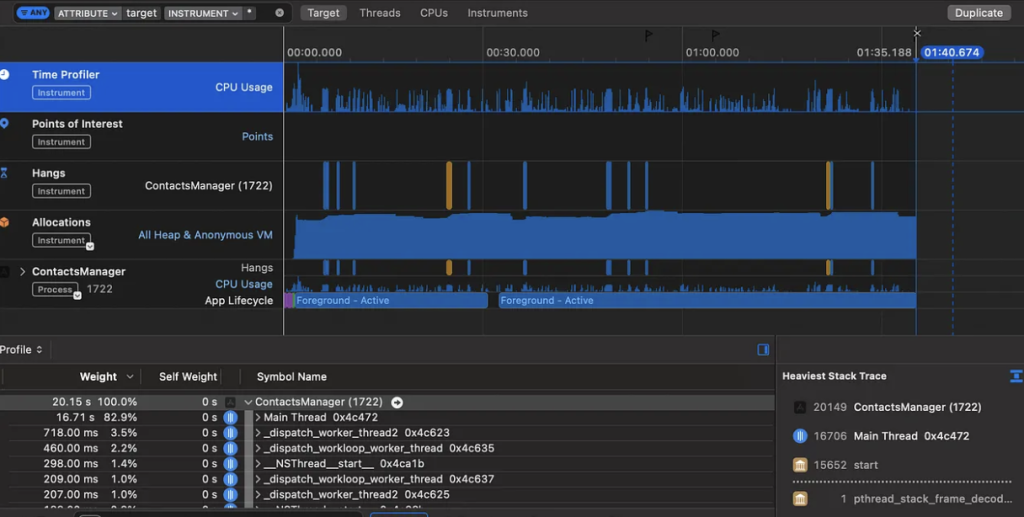Open the INSTRUMENT filter dropdown
The width and height of the screenshot is (1024, 517).
click(202, 13)
